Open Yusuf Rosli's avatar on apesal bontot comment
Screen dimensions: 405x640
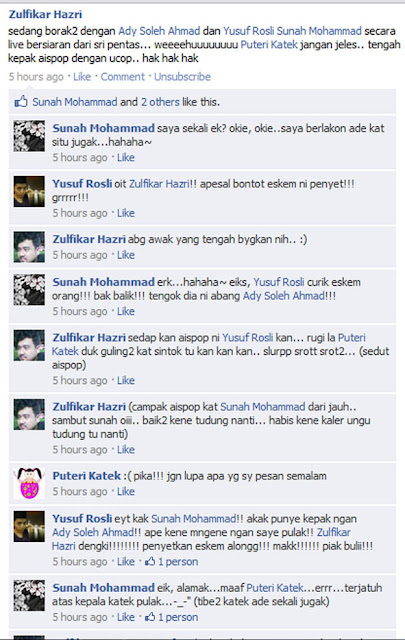click(29, 191)
